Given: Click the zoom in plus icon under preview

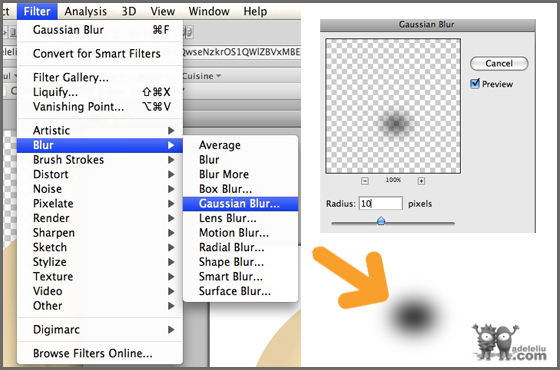Looking at the screenshot, I should (x=421, y=181).
